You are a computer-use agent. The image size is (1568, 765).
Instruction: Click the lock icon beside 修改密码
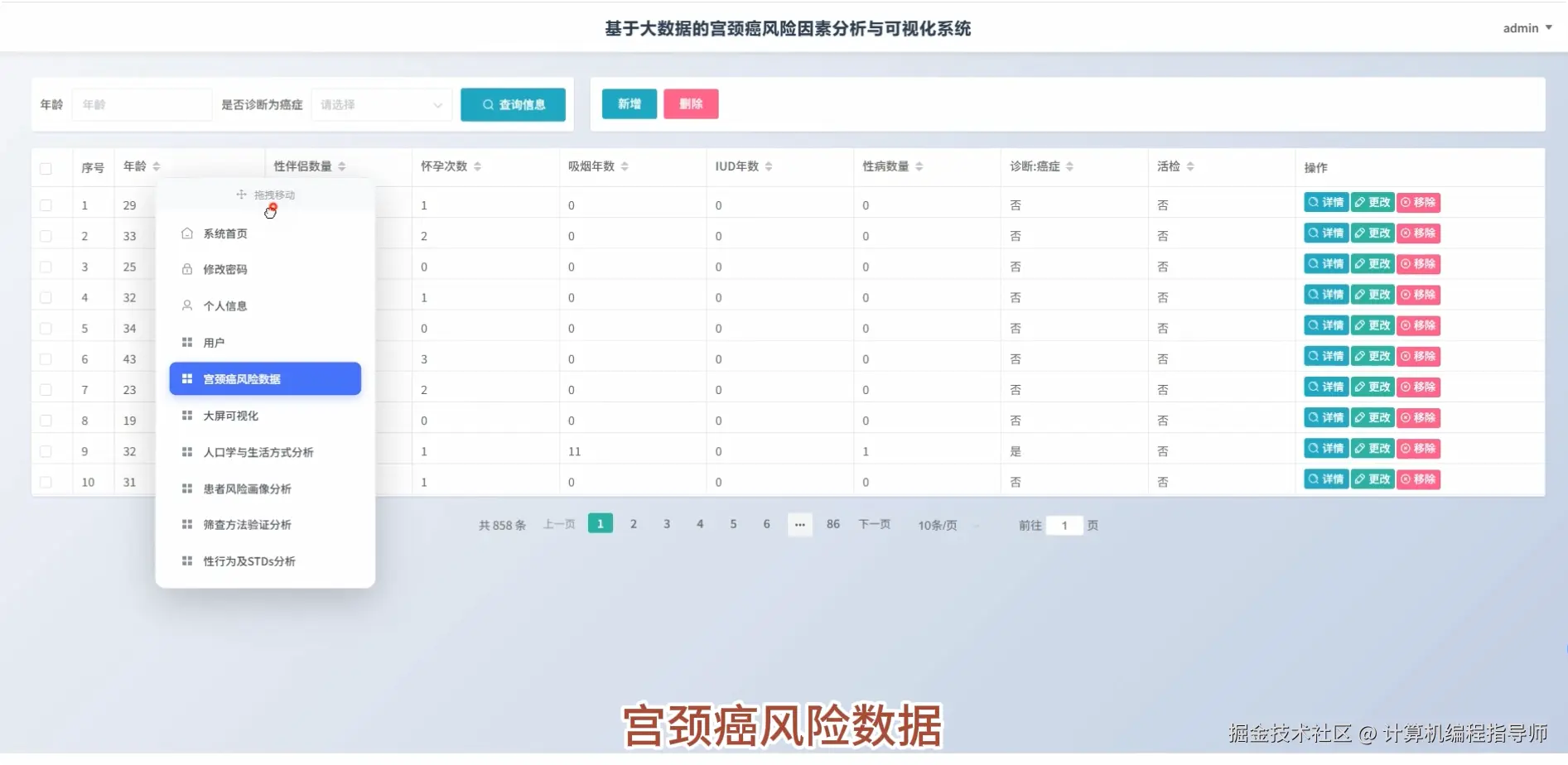point(187,269)
